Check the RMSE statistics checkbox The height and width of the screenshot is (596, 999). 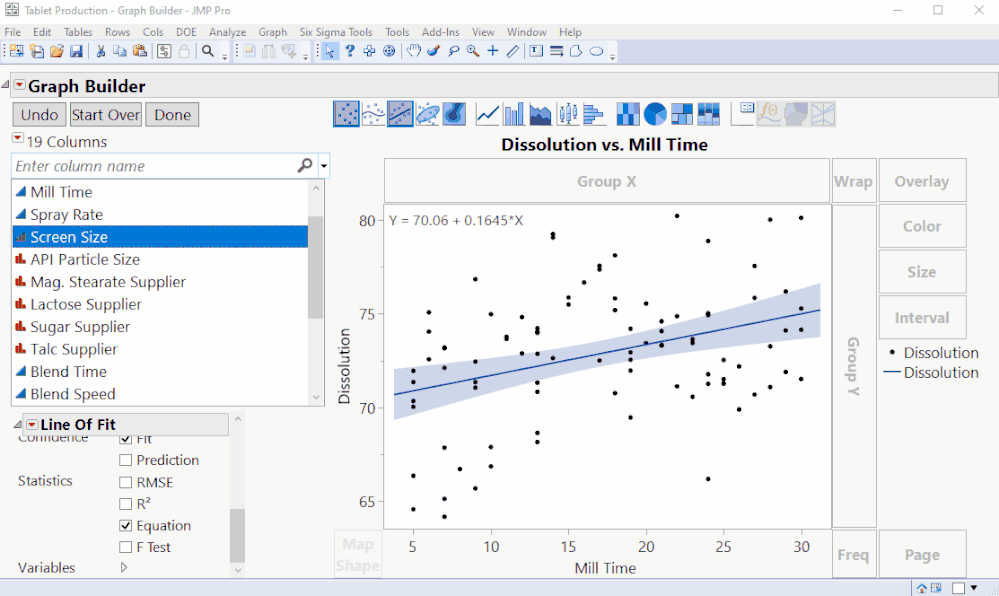[x=126, y=482]
